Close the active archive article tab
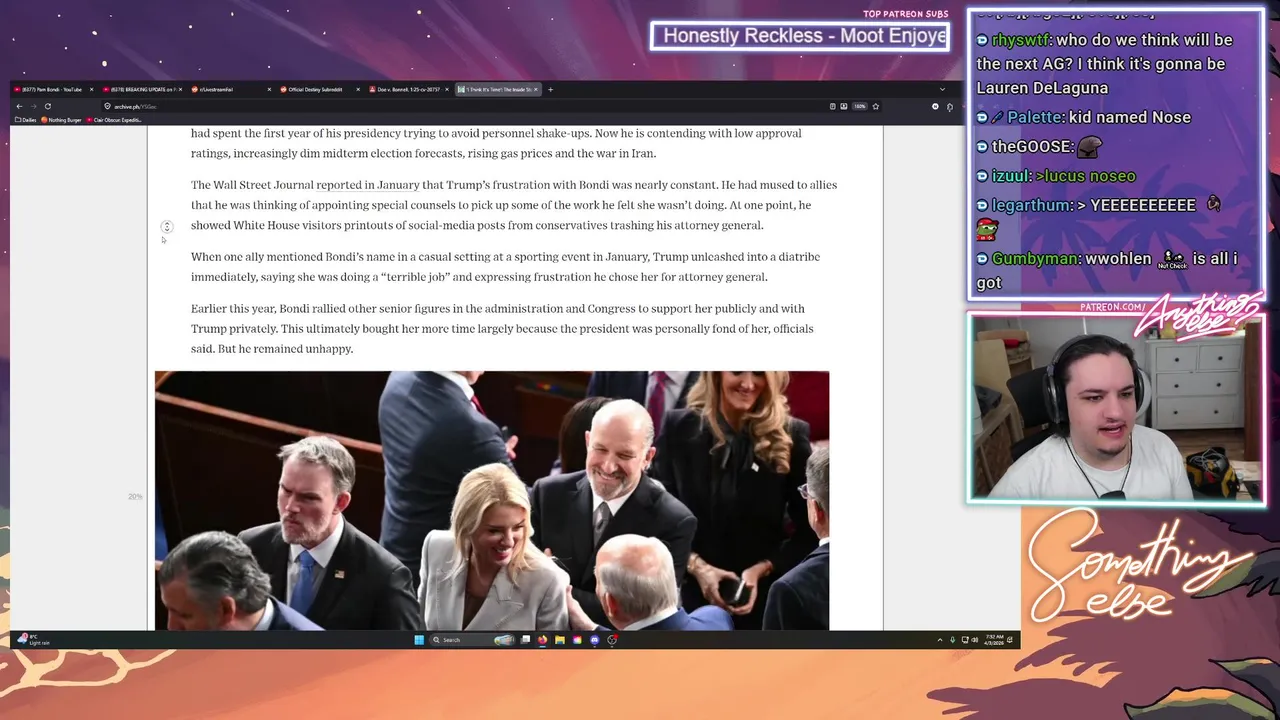 536,89
